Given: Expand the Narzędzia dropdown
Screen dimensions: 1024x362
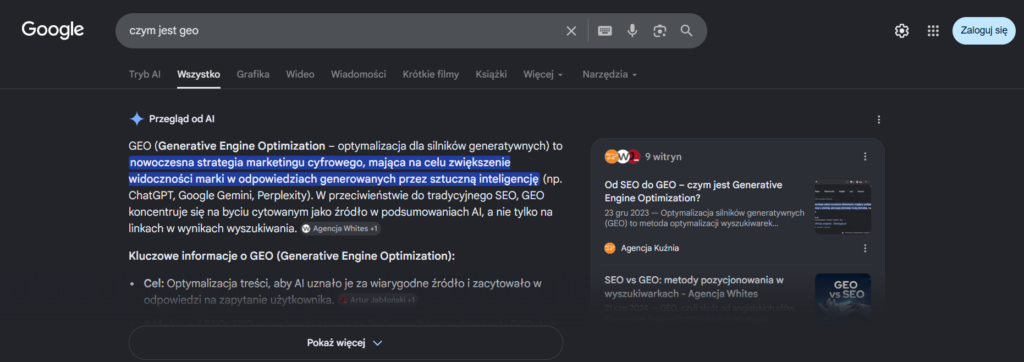Looking at the screenshot, I should 609,74.
